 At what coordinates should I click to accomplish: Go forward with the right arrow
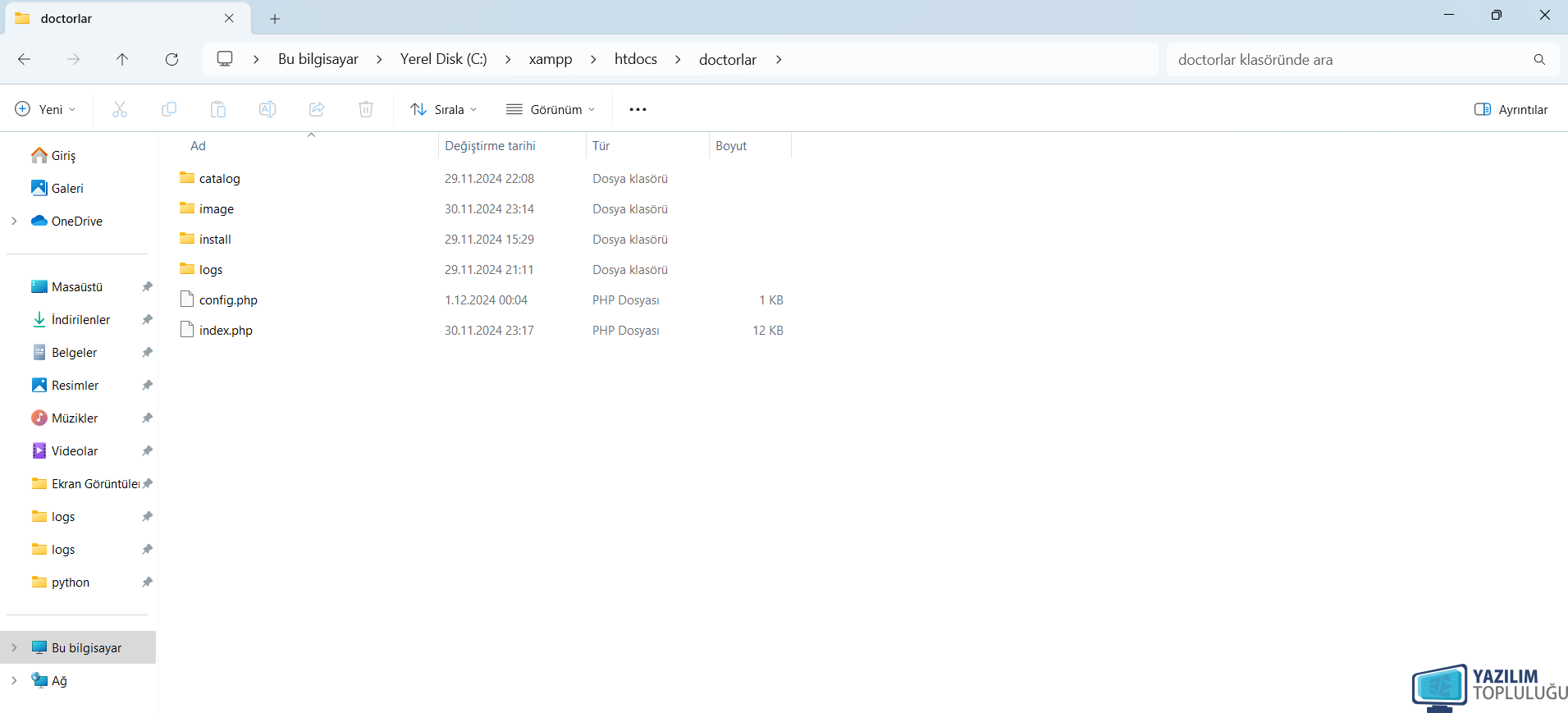point(73,59)
